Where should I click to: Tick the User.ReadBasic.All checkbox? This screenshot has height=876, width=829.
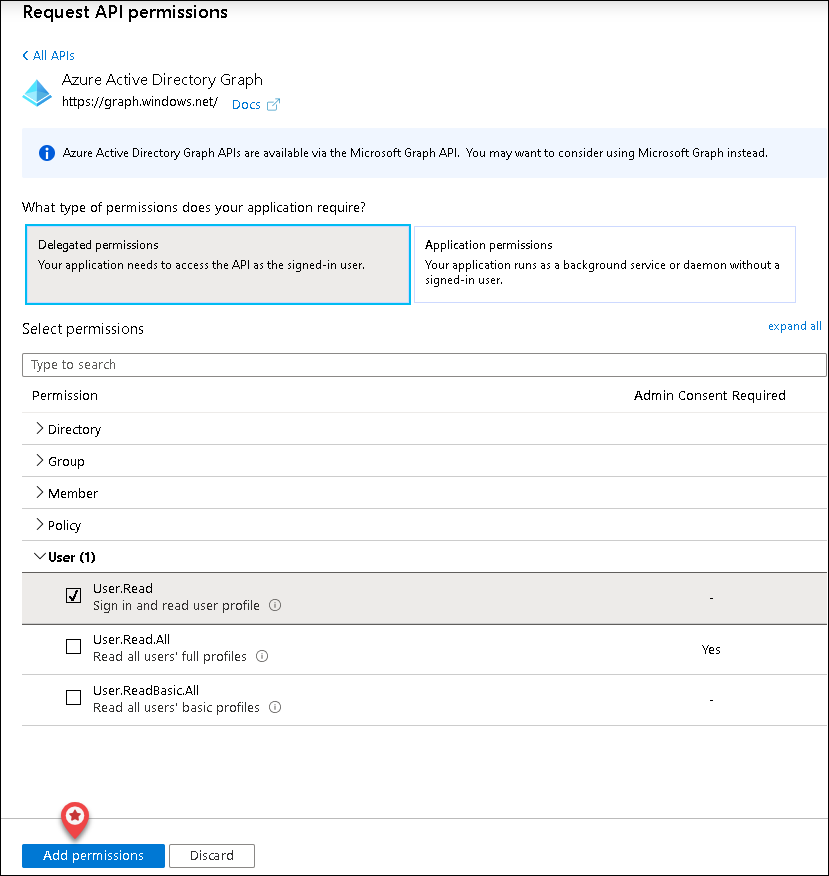[73, 698]
